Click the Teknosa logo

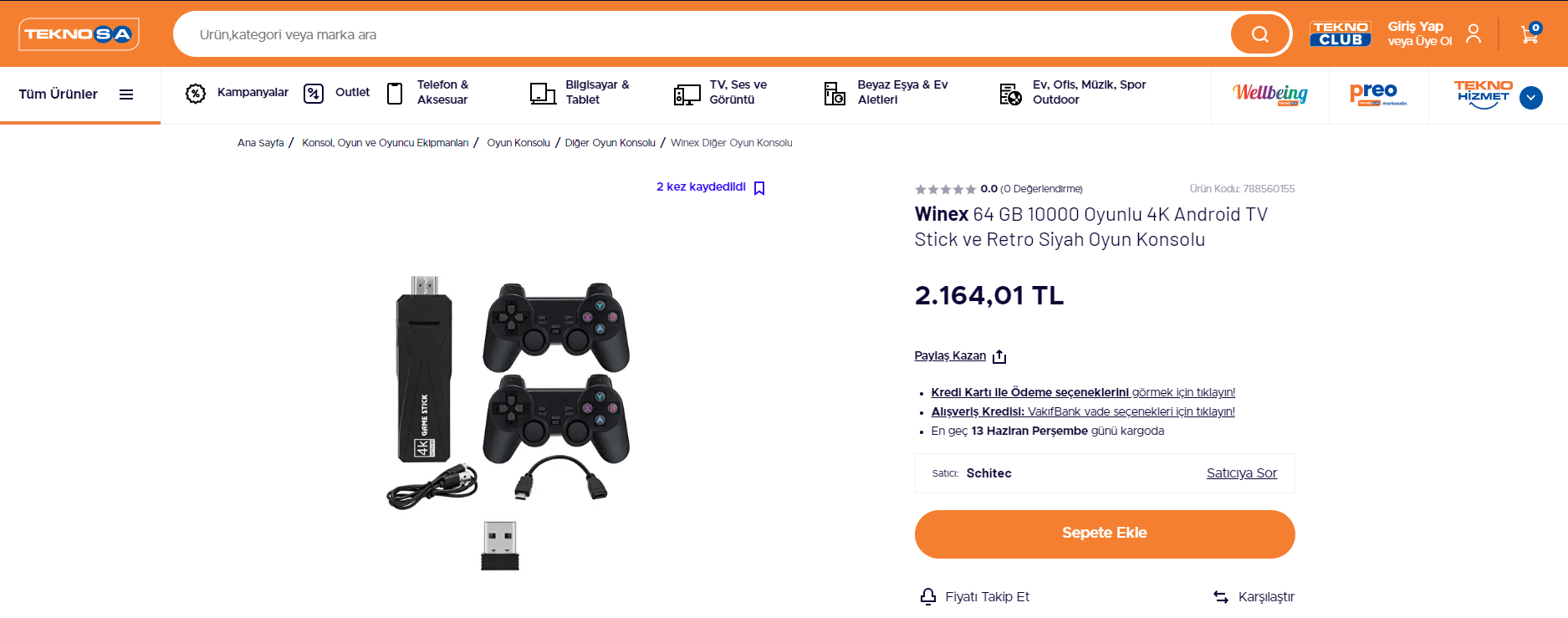[x=79, y=34]
